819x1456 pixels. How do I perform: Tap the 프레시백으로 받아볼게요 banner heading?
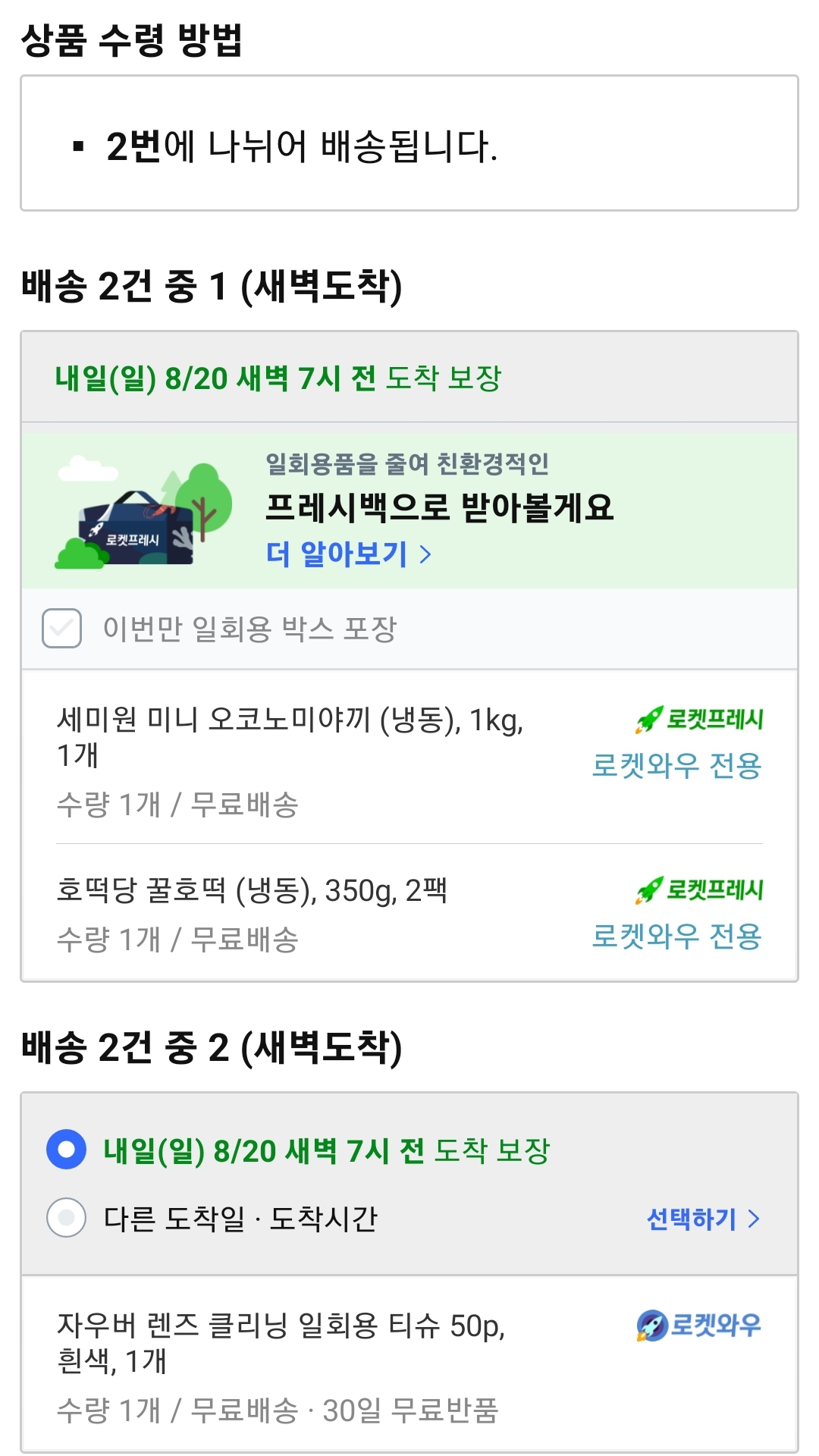click(439, 507)
